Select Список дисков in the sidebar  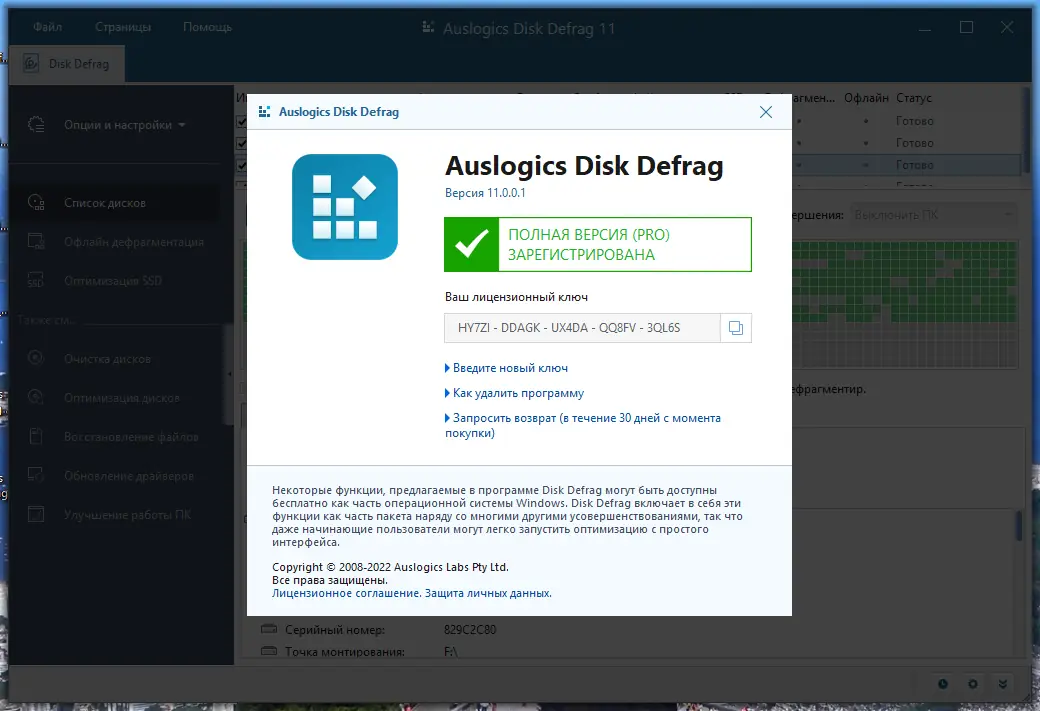pos(107,201)
